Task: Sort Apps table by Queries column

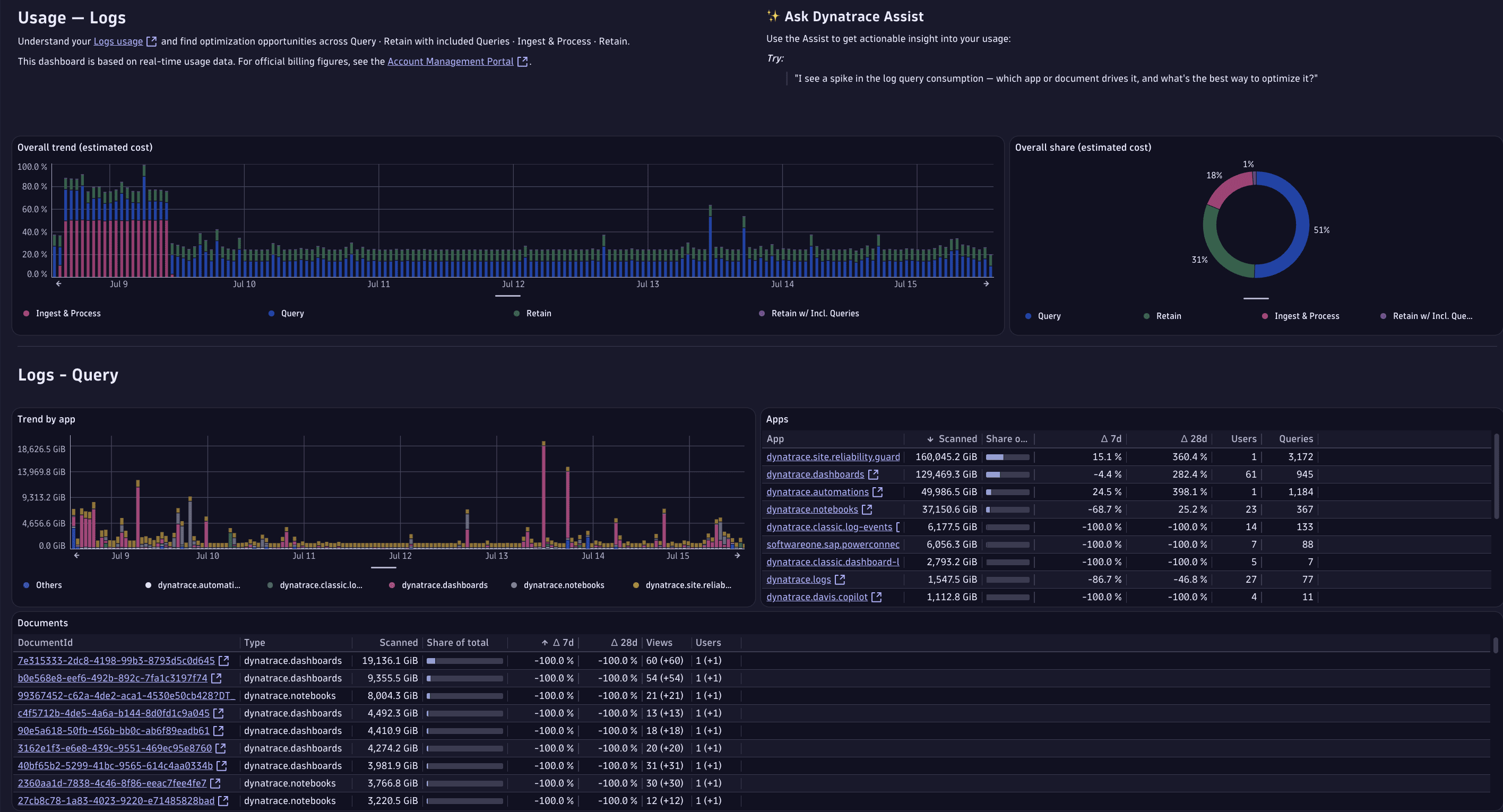Action: [1296, 439]
